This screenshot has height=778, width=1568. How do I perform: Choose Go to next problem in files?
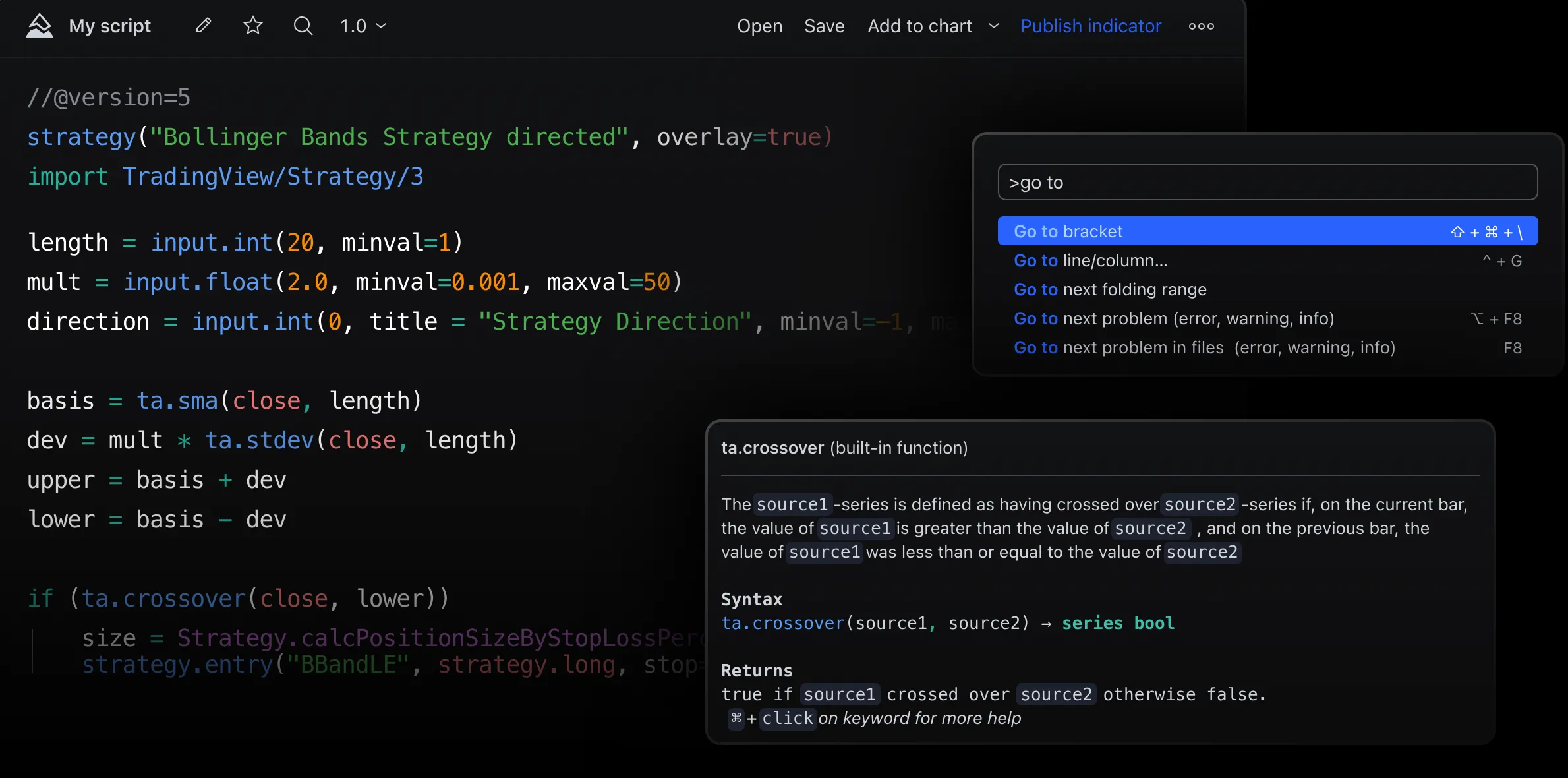1267,347
